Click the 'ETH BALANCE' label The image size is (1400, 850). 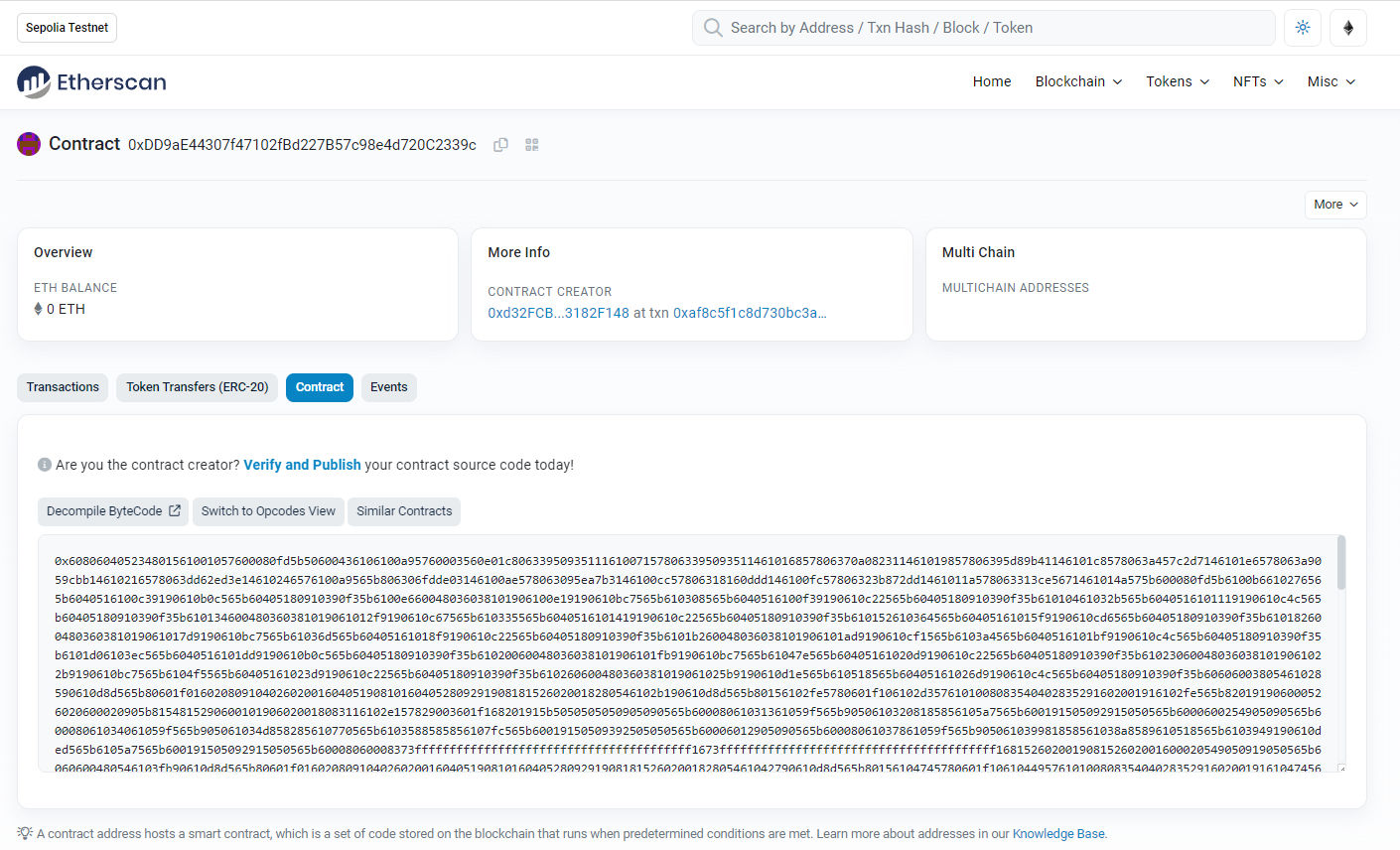75,288
